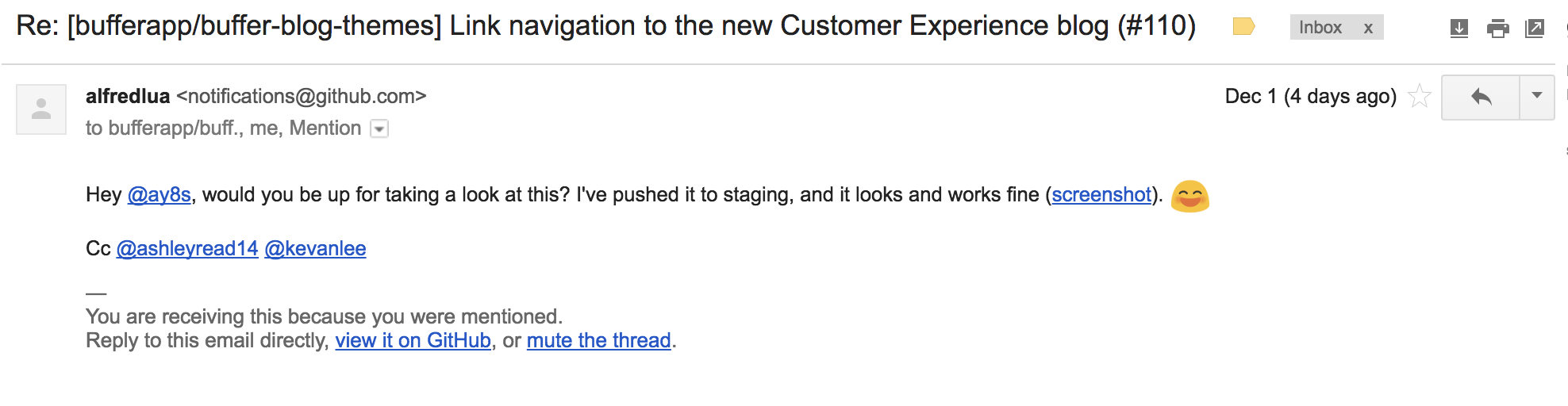Click the Inbox label tag

pyautogui.click(x=1320, y=28)
